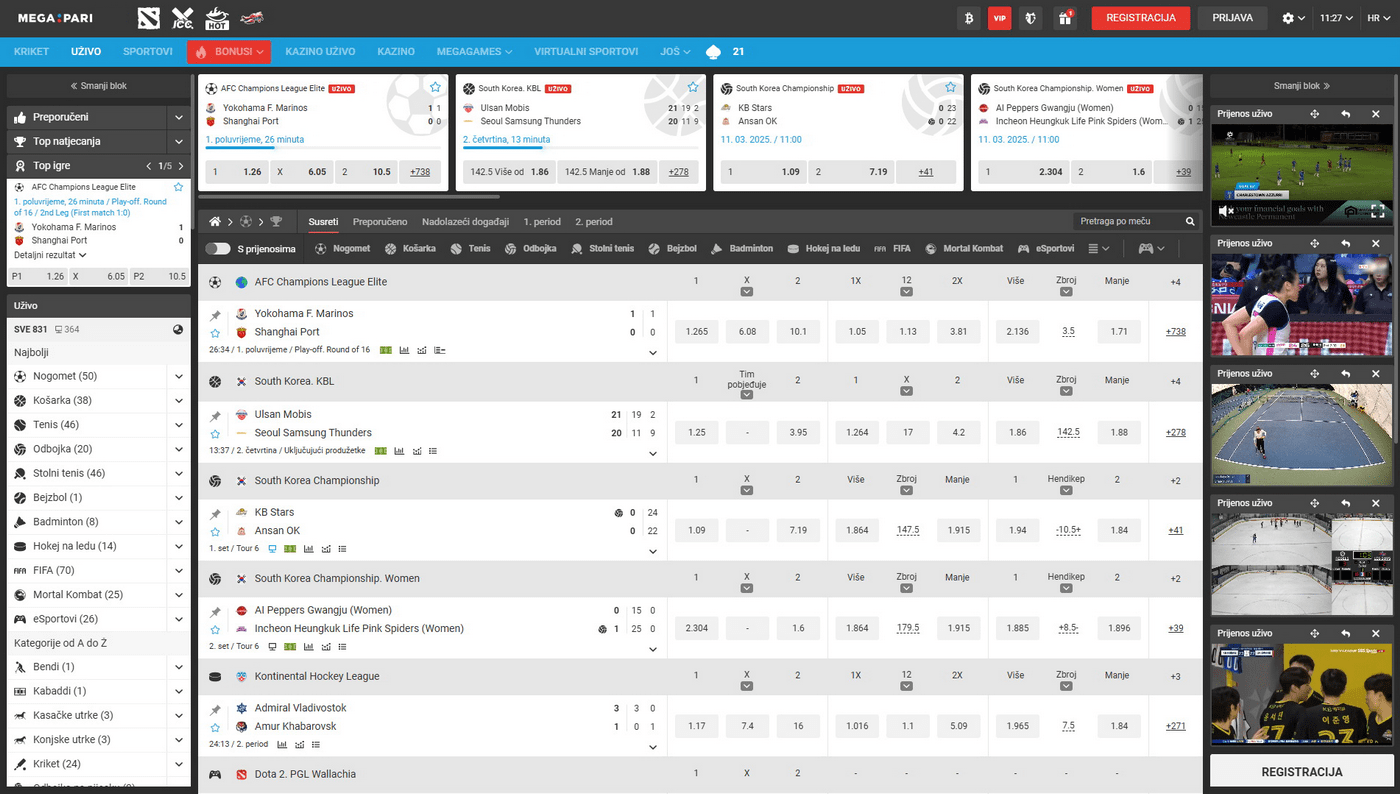Expand first live stream to fullscreen
Screen dimensions: 1400x794
1377,211
